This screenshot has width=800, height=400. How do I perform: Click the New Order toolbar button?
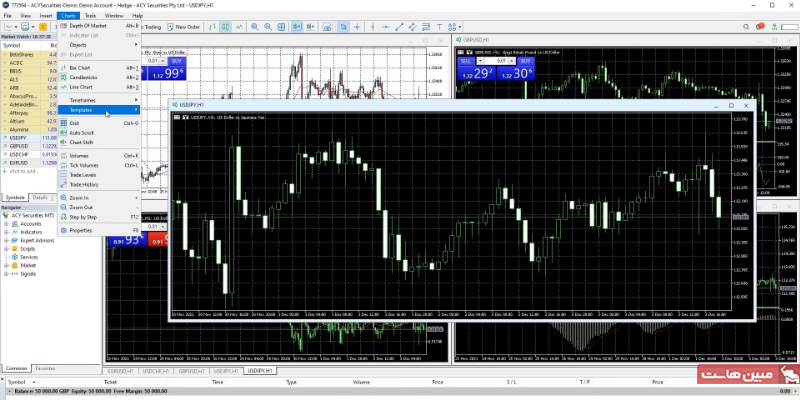coord(183,27)
